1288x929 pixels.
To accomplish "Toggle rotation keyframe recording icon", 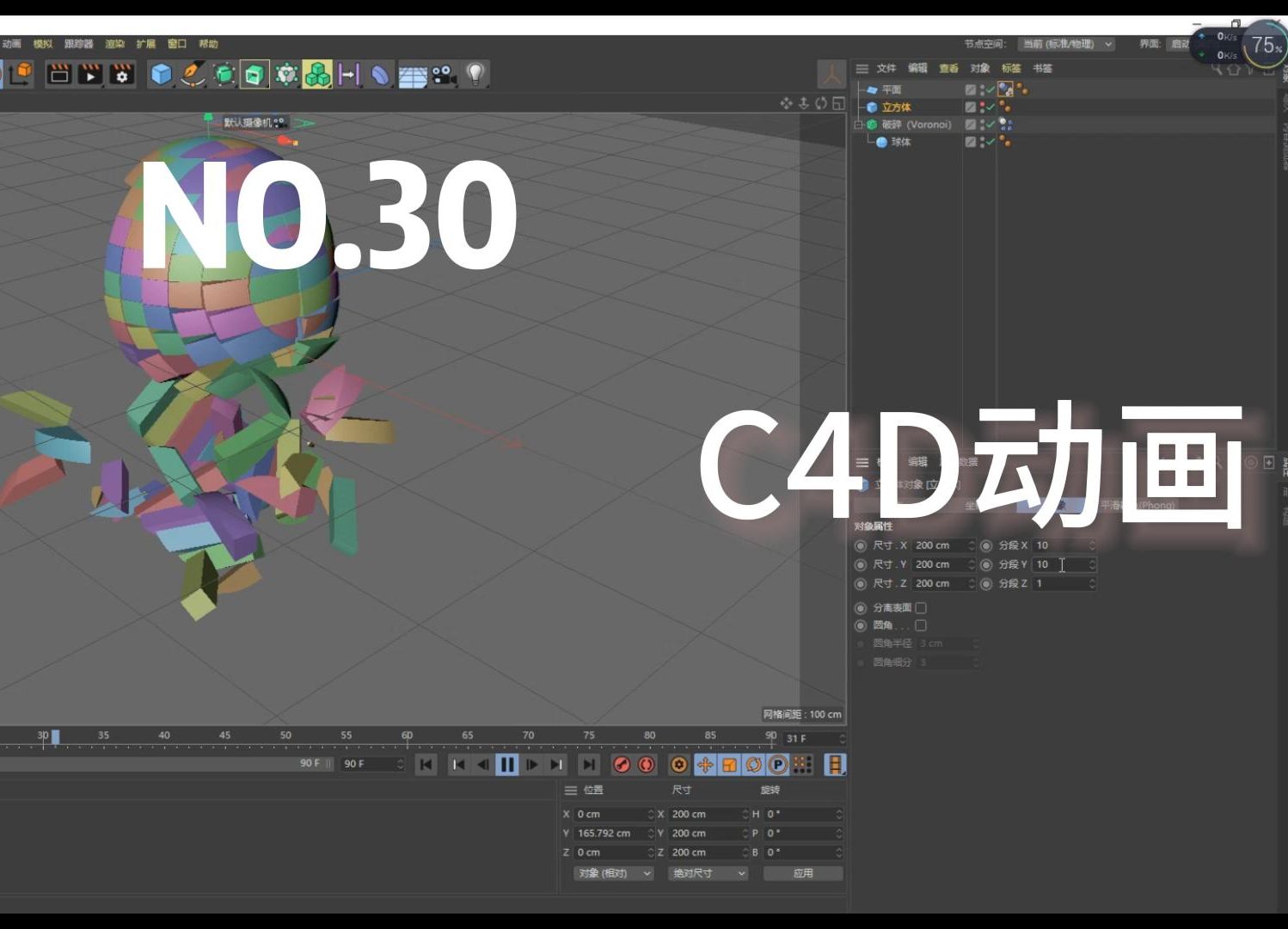I will tap(754, 765).
